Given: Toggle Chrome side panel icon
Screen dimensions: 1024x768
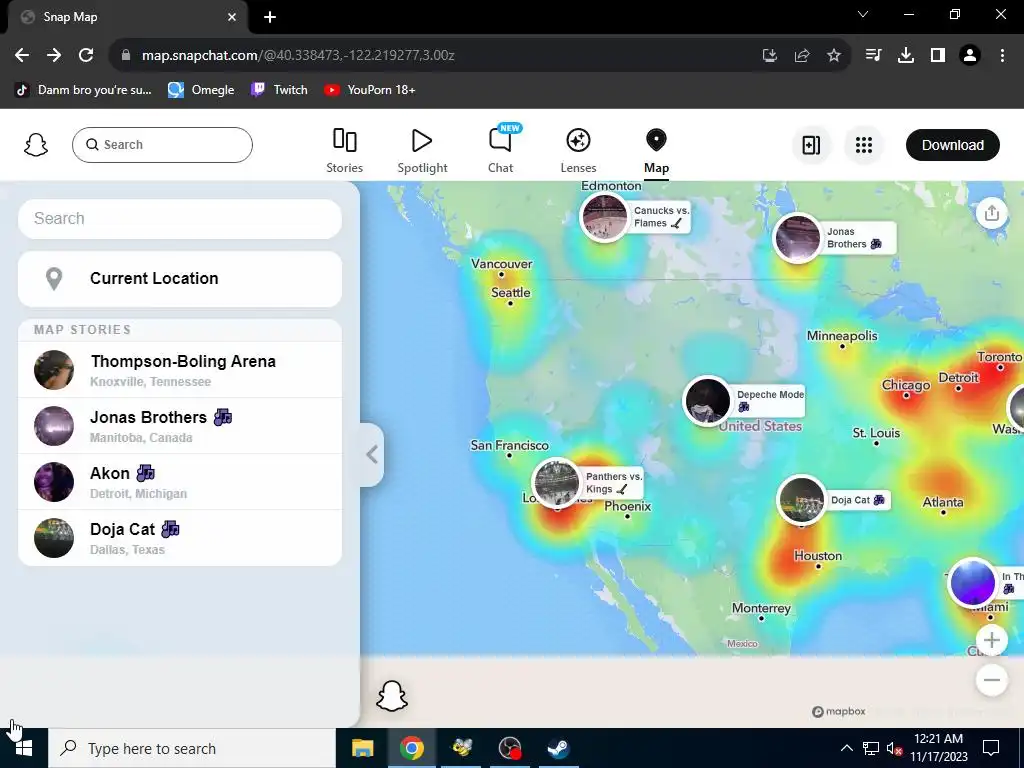Looking at the screenshot, I should click(x=938, y=56).
